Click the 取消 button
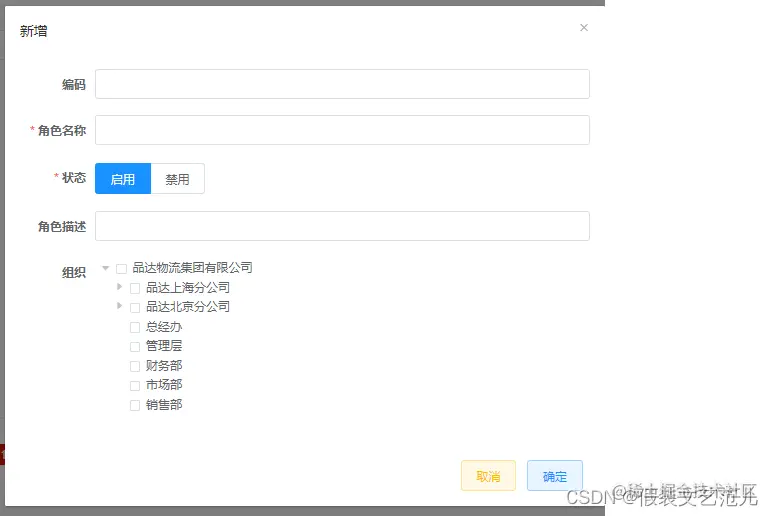Image resolution: width=773 pixels, height=516 pixels. pyautogui.click(x=489, y=476)
